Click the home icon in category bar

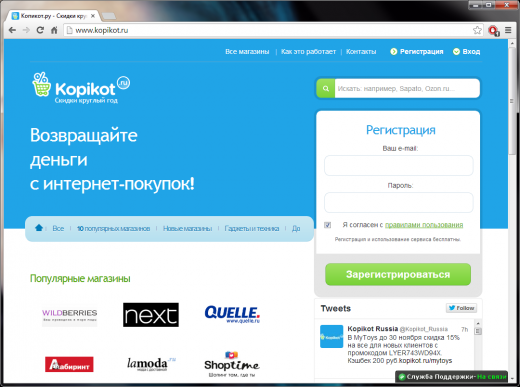click(x=39, y=228)
